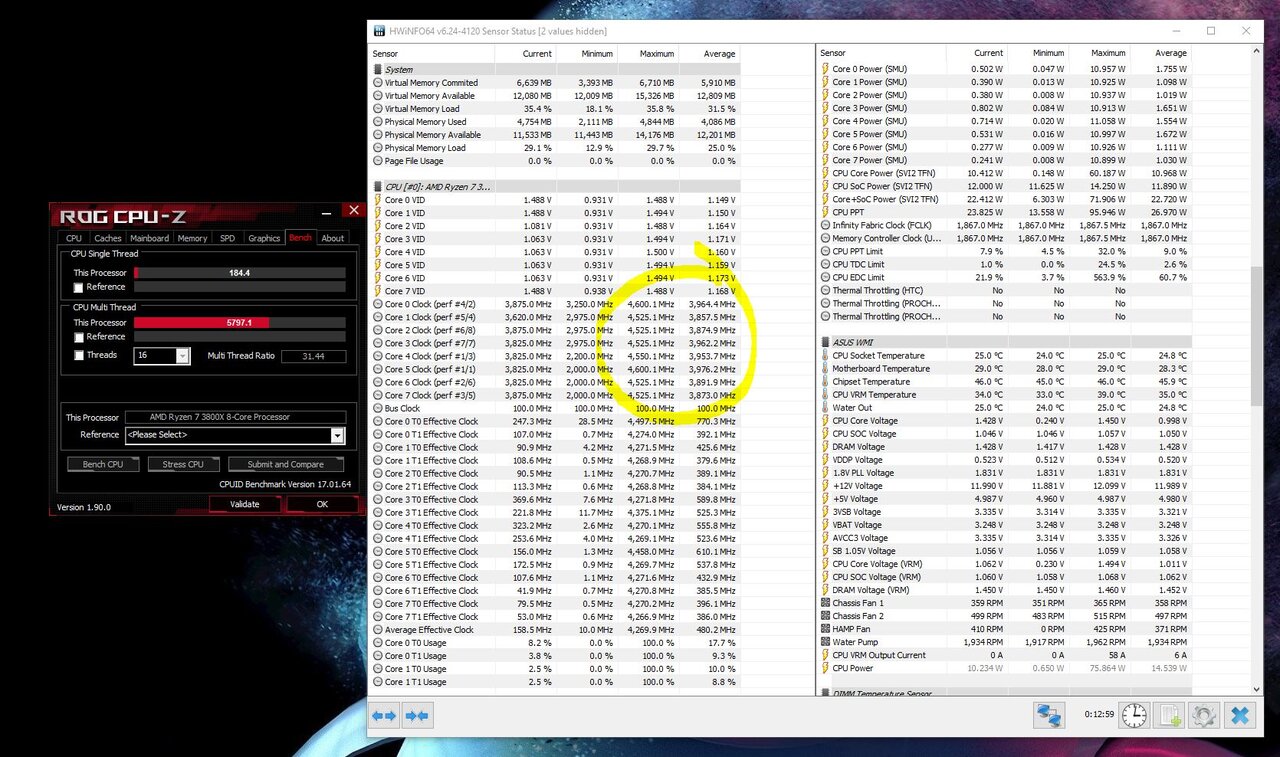This screenshot has height=757, width=1280.
Task: Select the Physical Memory Used row
Action: [x=555, y=122]
